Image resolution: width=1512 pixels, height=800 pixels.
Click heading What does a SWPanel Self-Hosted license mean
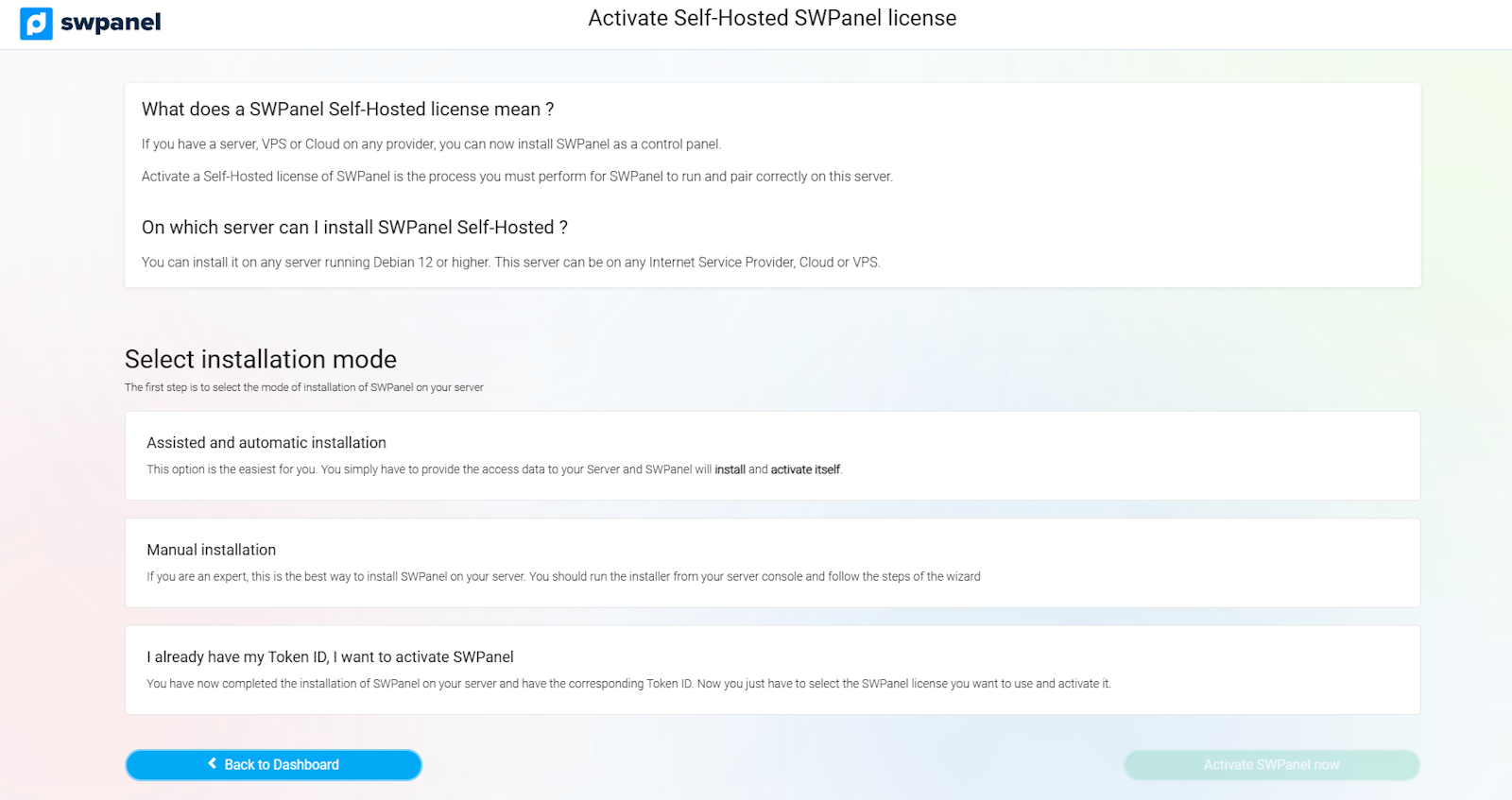coord(348,110)
